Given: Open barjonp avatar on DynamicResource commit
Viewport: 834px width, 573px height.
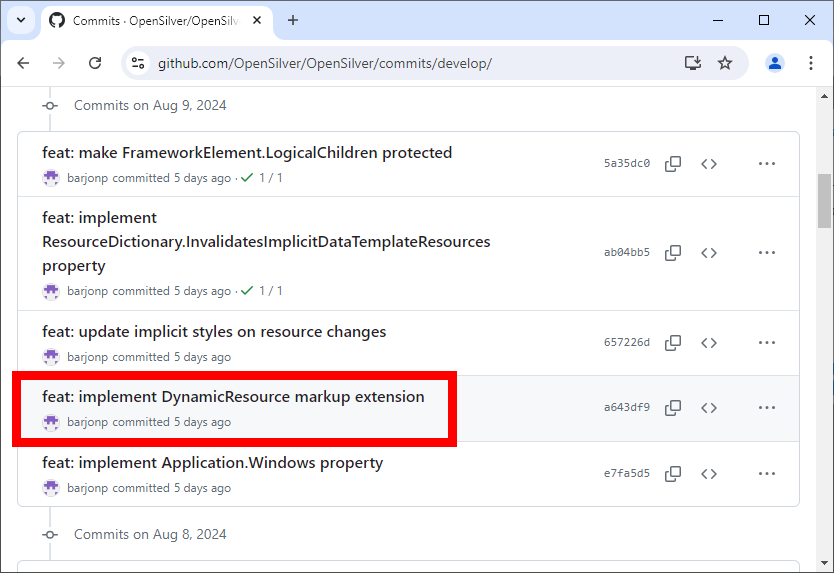Looking at the screenshot, I should pos(51,422).
